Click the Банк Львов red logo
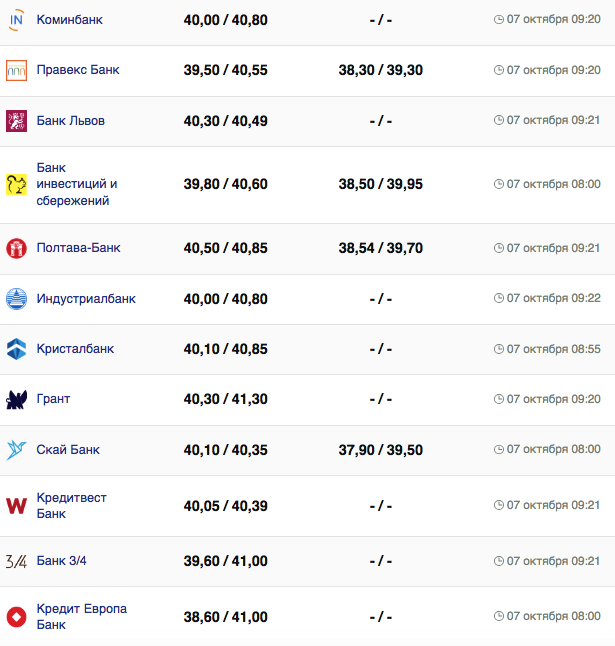 [16, 121]
